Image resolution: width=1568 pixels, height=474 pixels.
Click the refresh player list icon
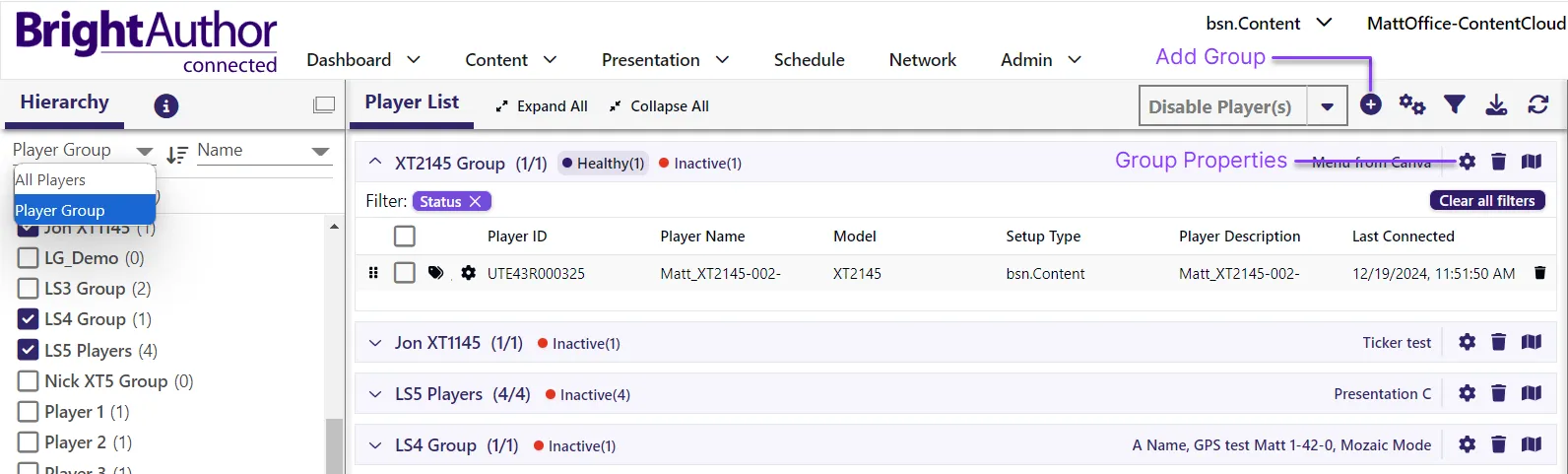coord(1538,104)
